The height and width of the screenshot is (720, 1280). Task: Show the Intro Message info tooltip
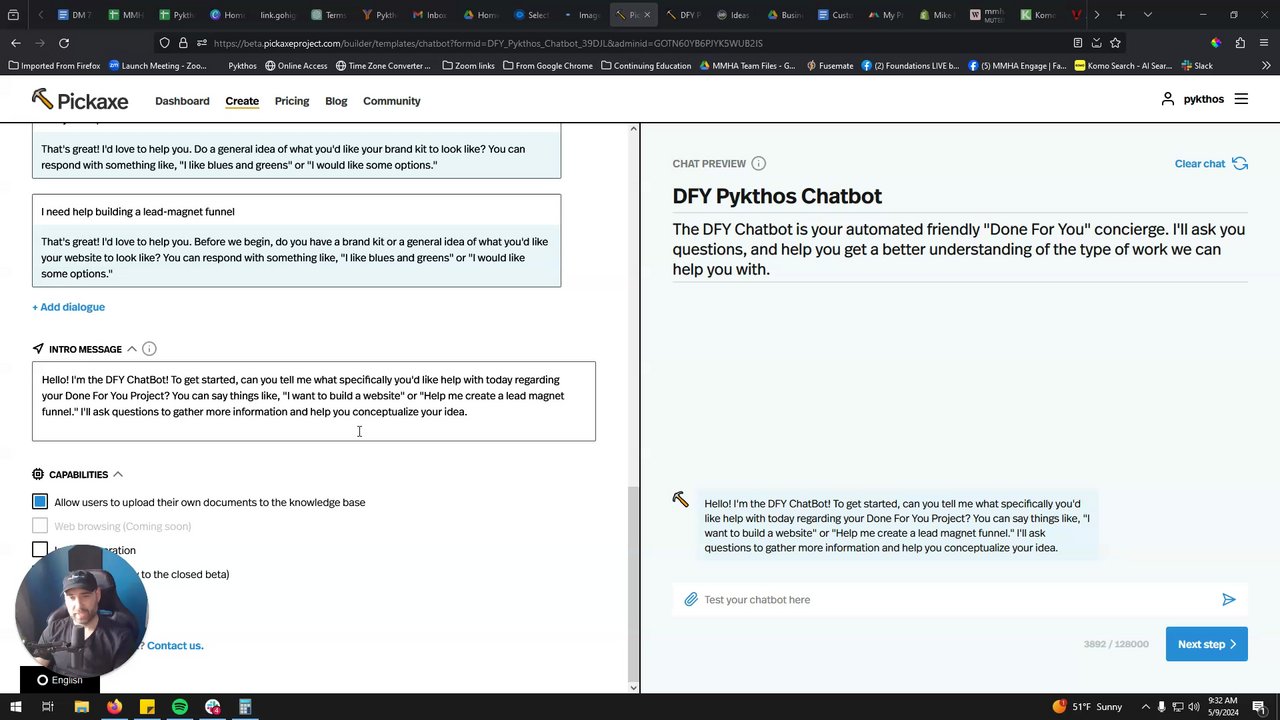(149, 349)
